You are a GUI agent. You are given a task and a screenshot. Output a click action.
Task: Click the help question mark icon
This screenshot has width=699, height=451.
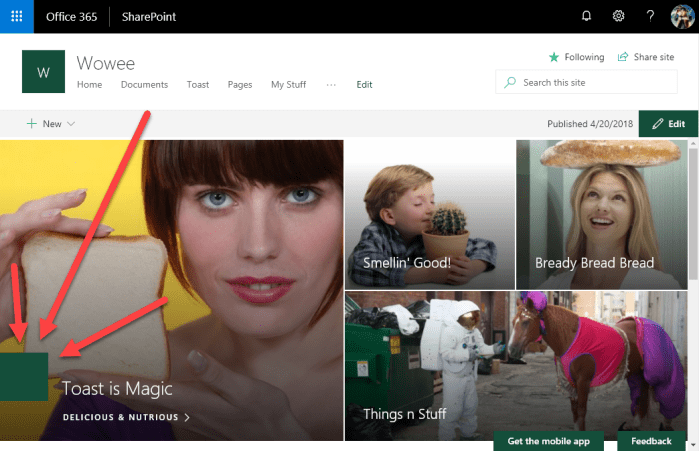tap(650, 16)
